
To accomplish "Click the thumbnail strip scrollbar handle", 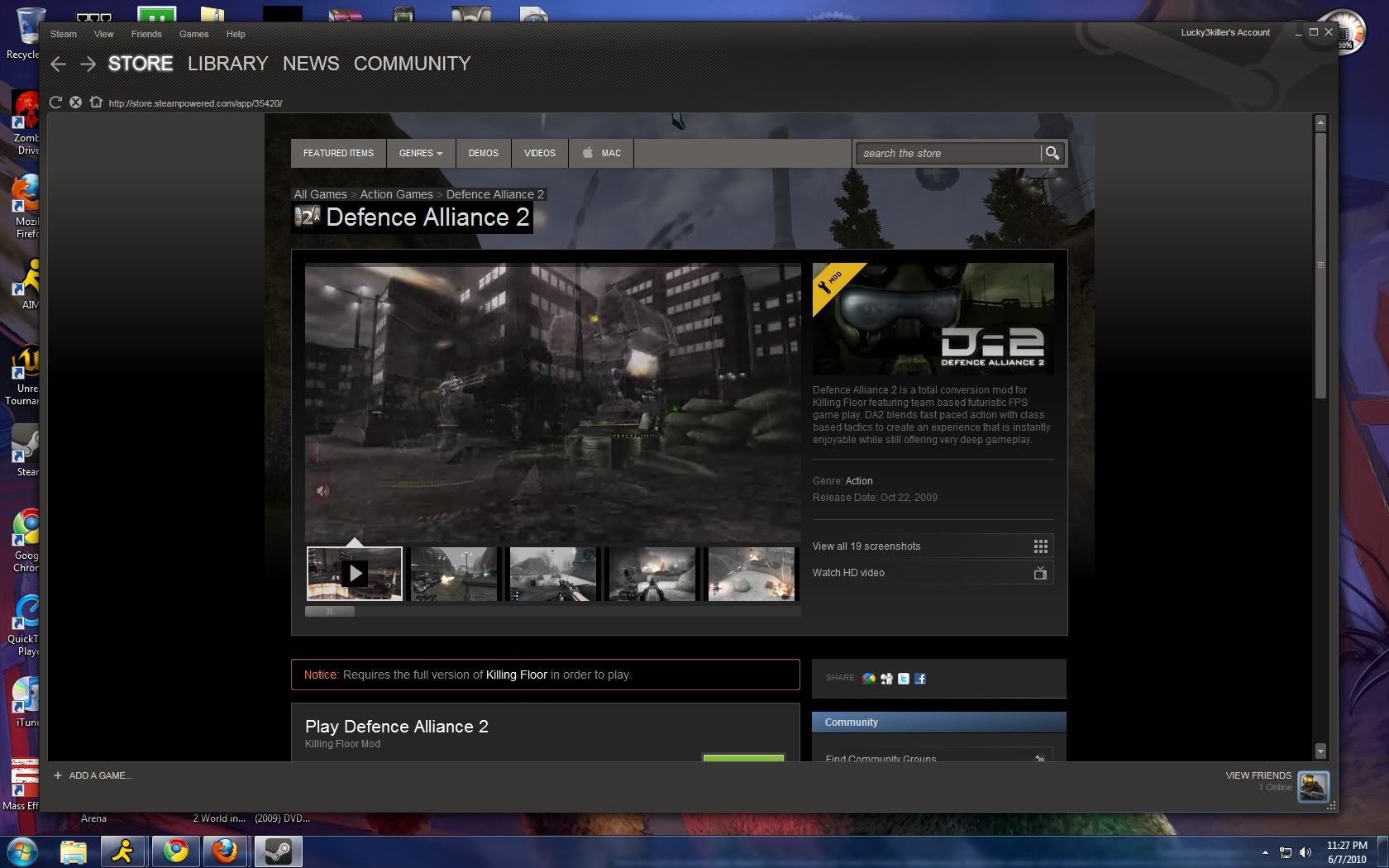I will 329,612.
